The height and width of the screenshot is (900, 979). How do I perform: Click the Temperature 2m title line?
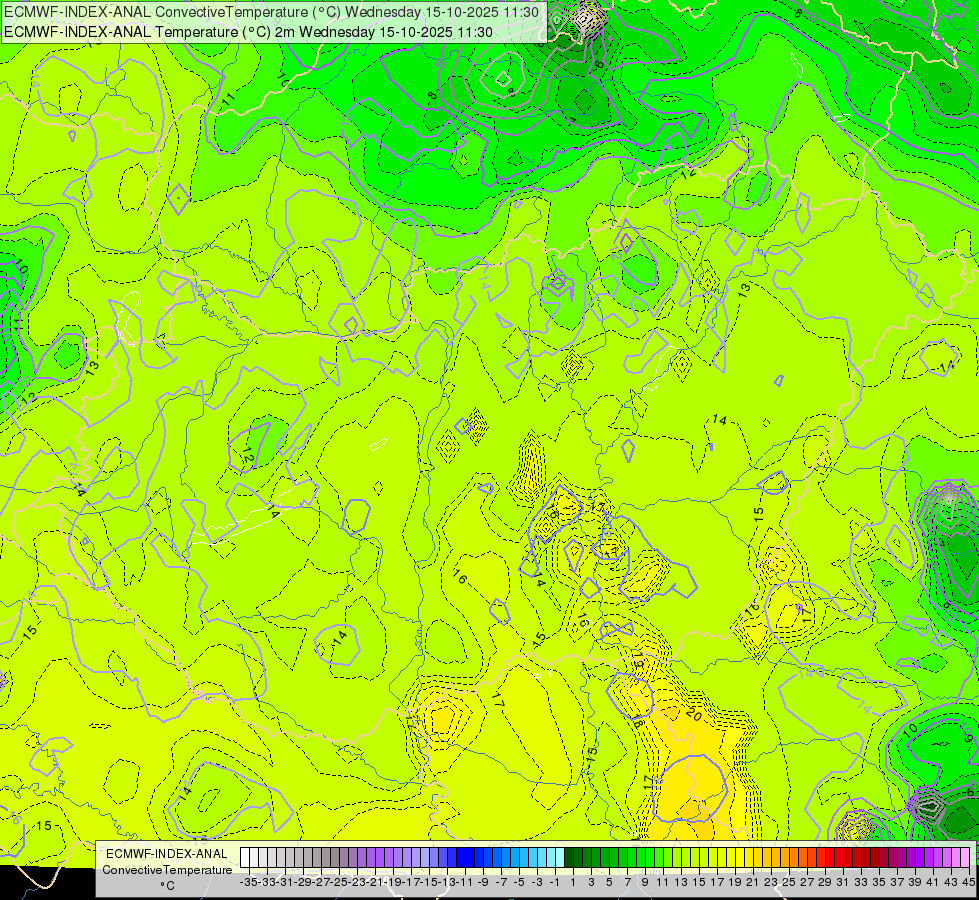pos(248,32)
